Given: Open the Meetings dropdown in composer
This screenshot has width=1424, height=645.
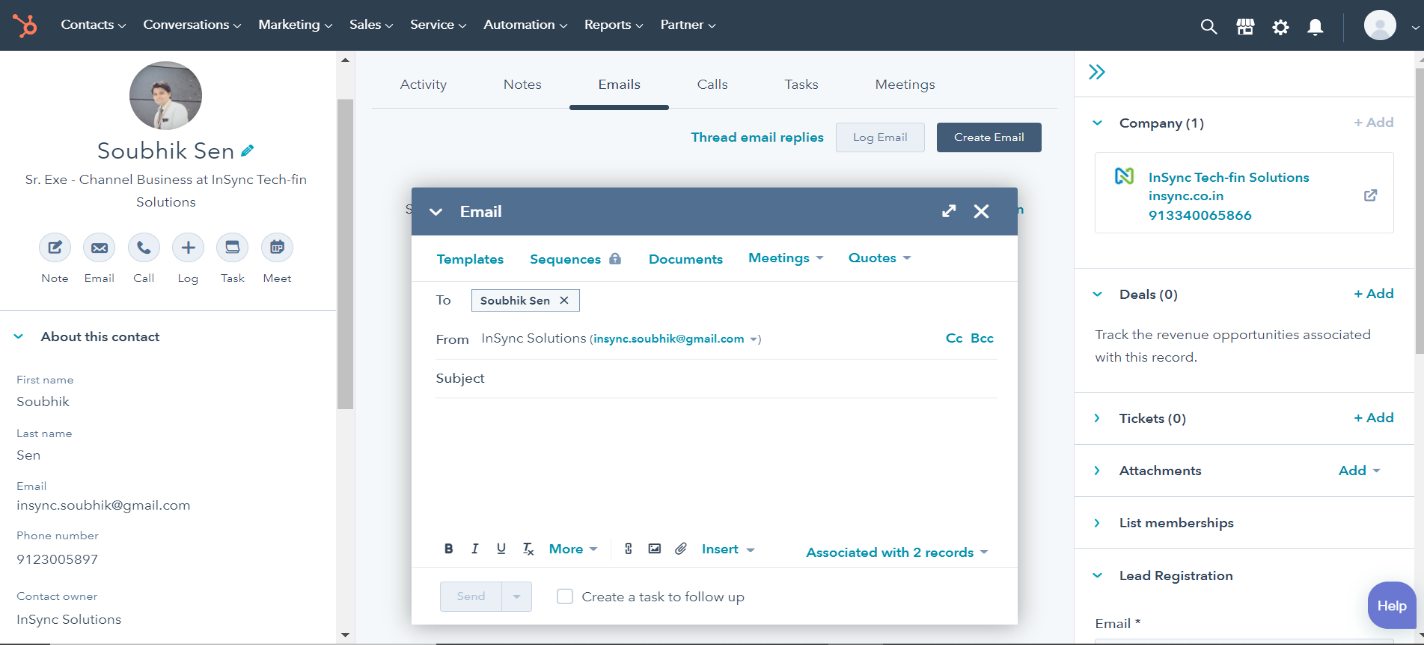Looking at the screenshot, I should click(x=786, y=258).
